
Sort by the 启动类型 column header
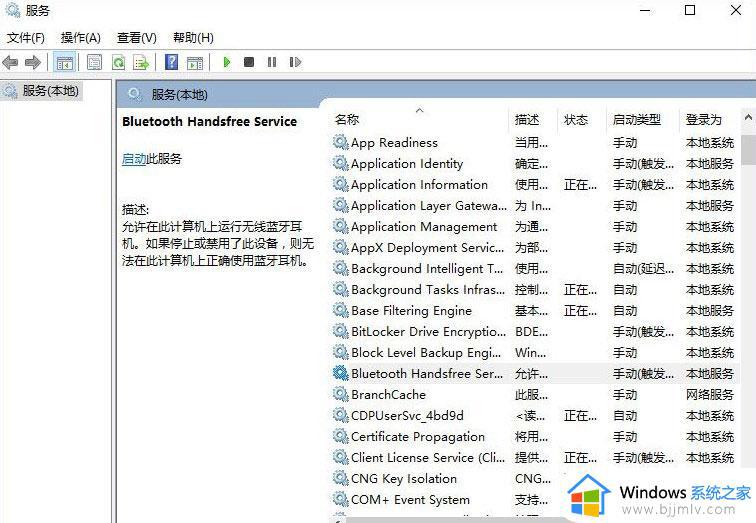[x=636, y=120]
